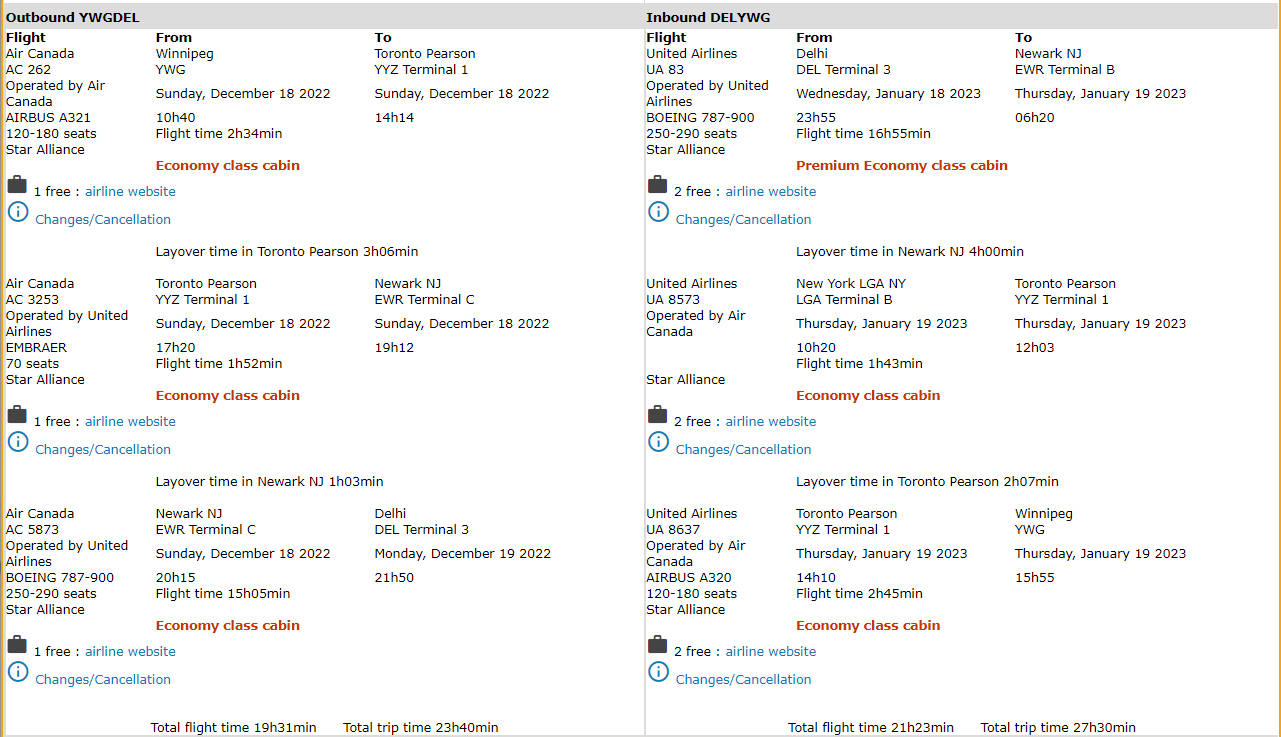The image size is (1281, 737).
Task: Click the Outbound YWGDEL section header
Action: pyautogui.click(x=73, y=17)
